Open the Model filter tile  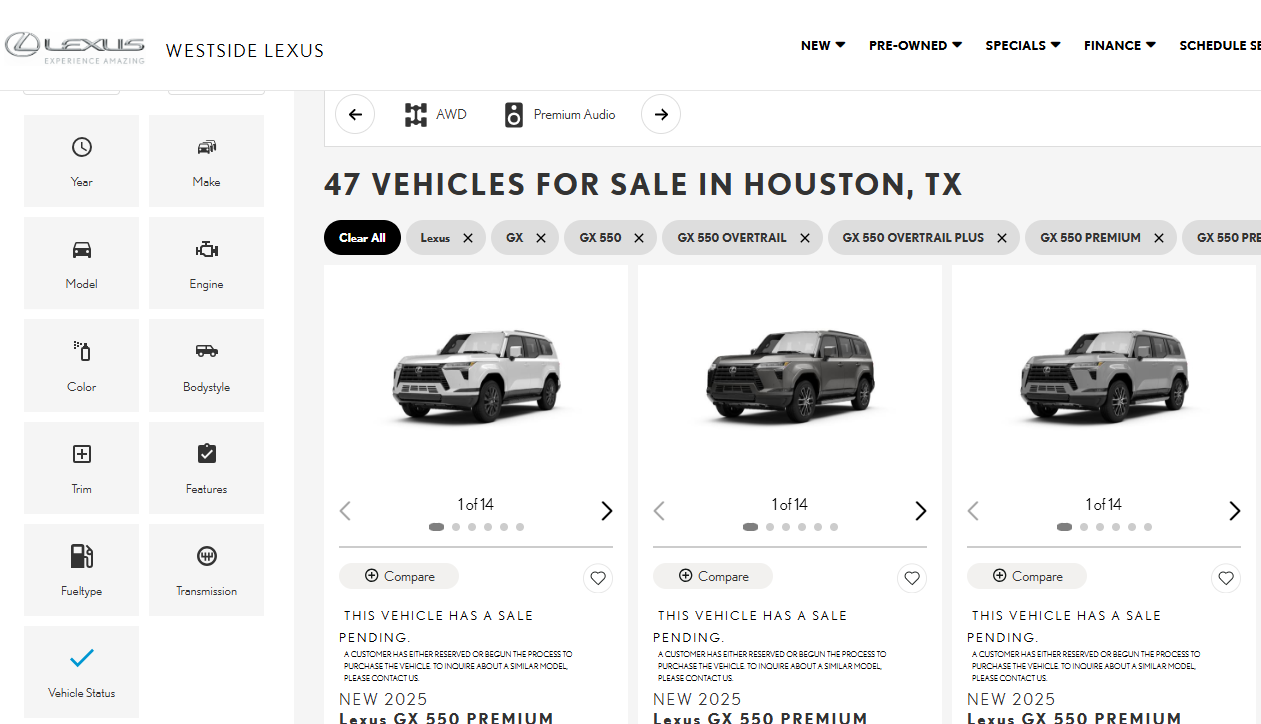(81, 263)
